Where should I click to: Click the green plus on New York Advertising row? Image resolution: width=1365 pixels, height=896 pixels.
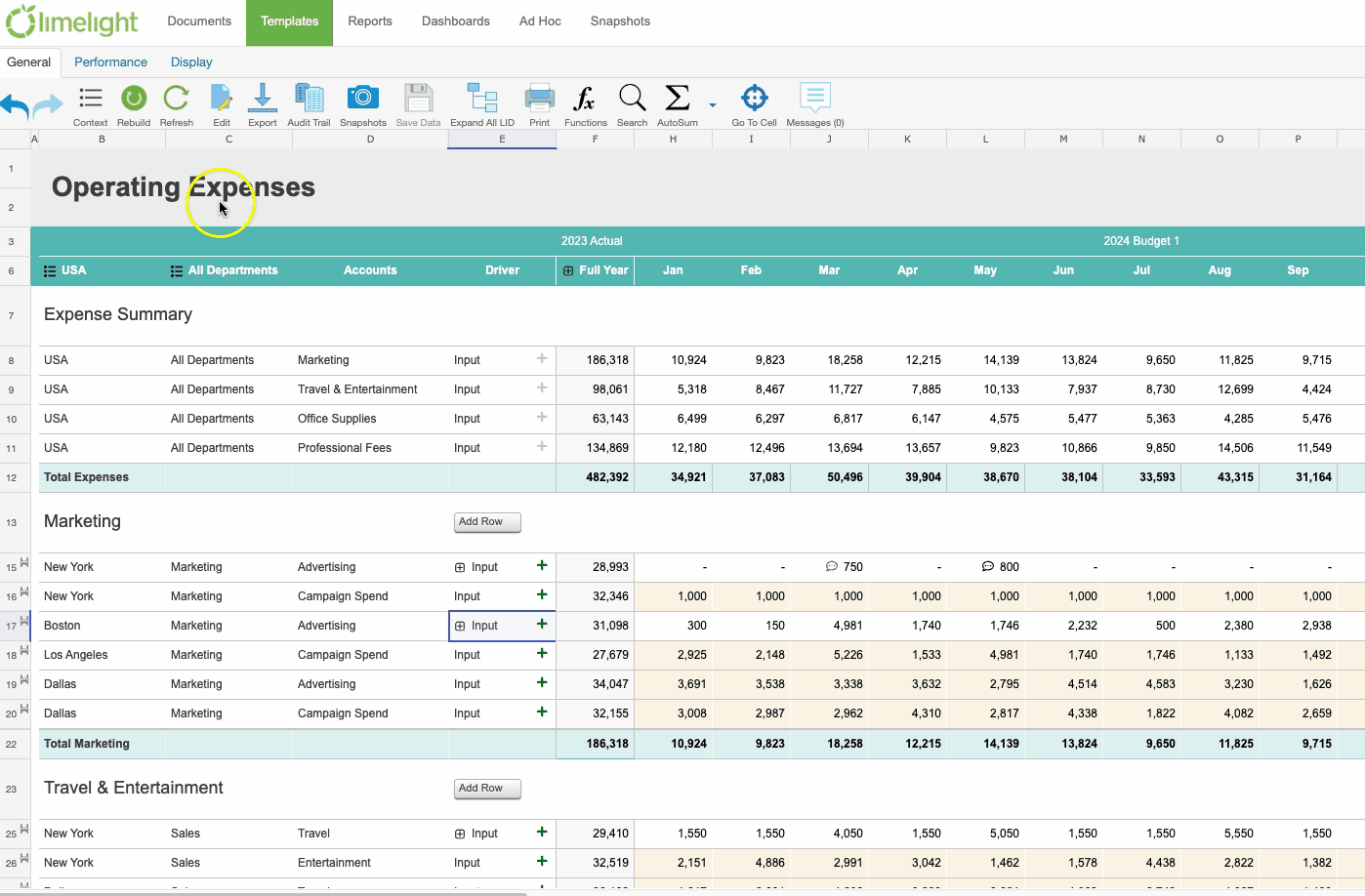coord(542,565)
